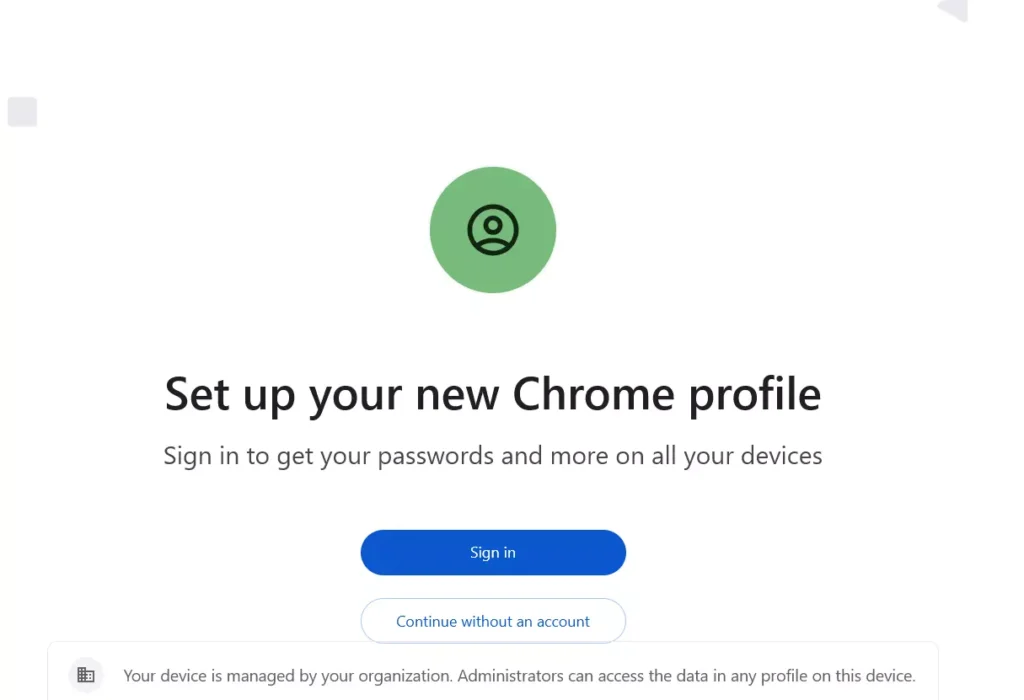
Task: Click the "Sign in to get your passwords" subtitle
Action: (493, 456)
